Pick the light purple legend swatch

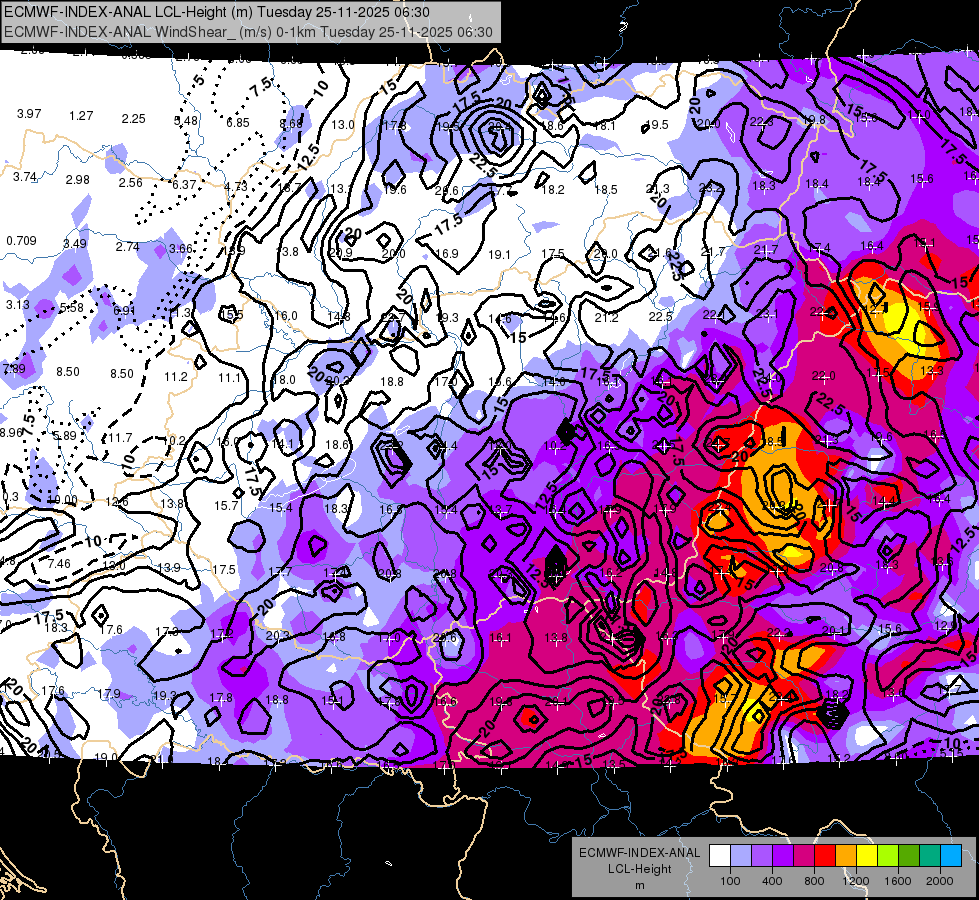click(x=762, y=856)
